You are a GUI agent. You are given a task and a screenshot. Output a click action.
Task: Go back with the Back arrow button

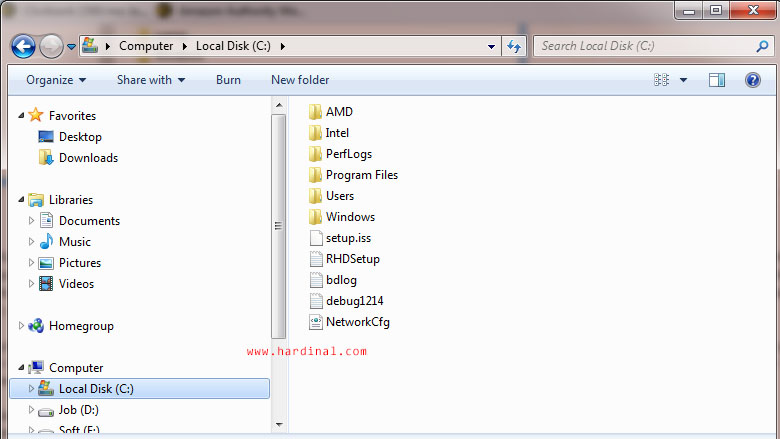[23, 47]
